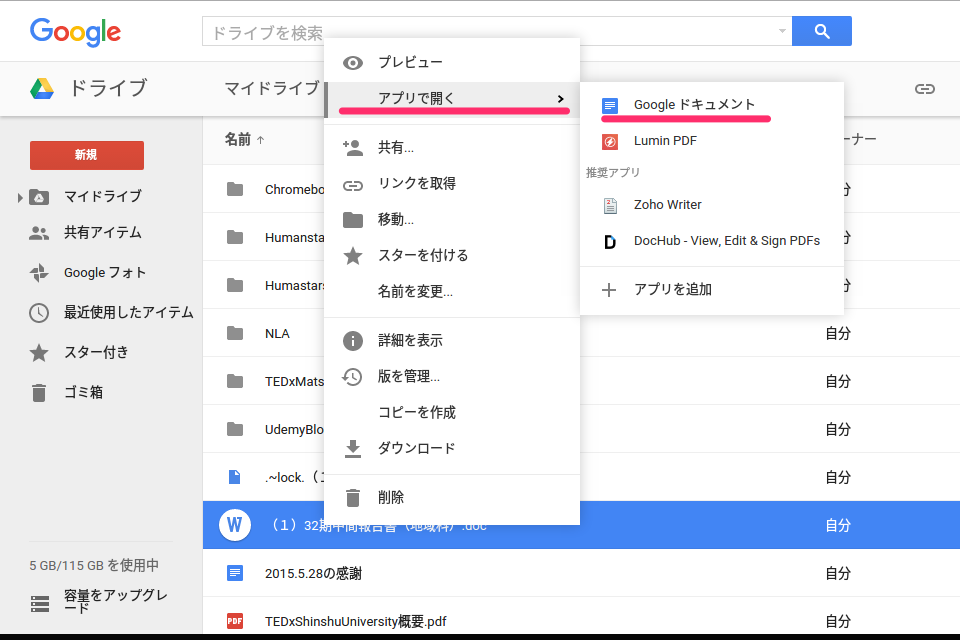
Task: Click the PDF icon of TEDxShinshuUniversity file
Action: pos(234,621)
